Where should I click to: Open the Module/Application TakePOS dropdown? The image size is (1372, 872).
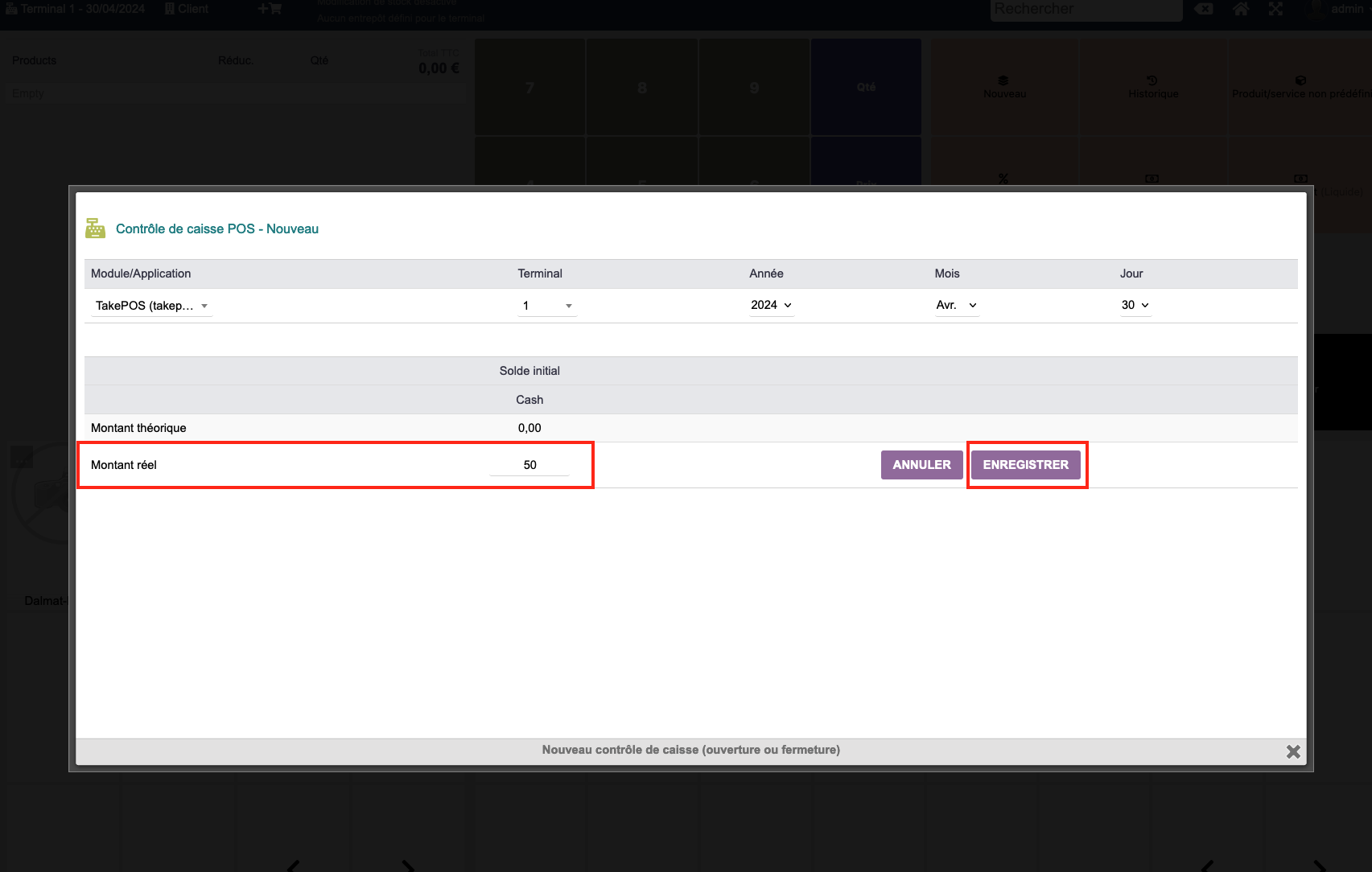coord(151,306)
